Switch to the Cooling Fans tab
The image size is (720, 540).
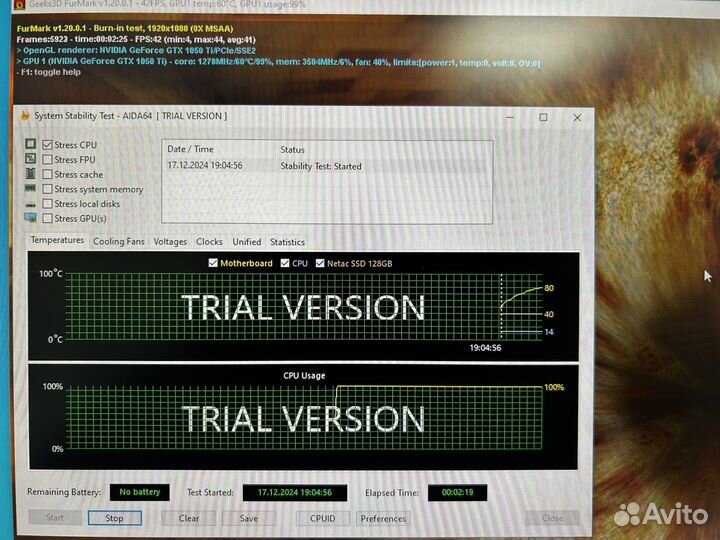click(118, 241)
